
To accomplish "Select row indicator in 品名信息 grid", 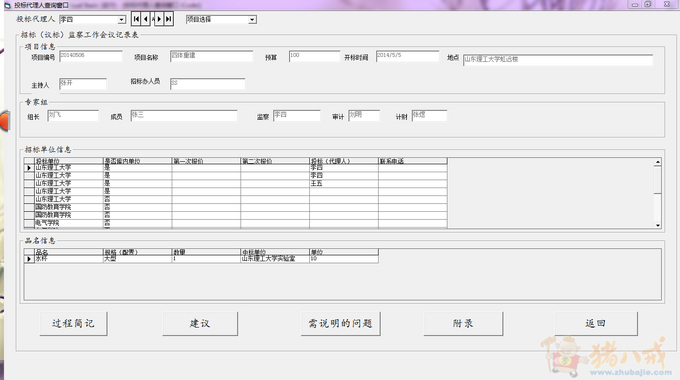I will click(29, 259).
